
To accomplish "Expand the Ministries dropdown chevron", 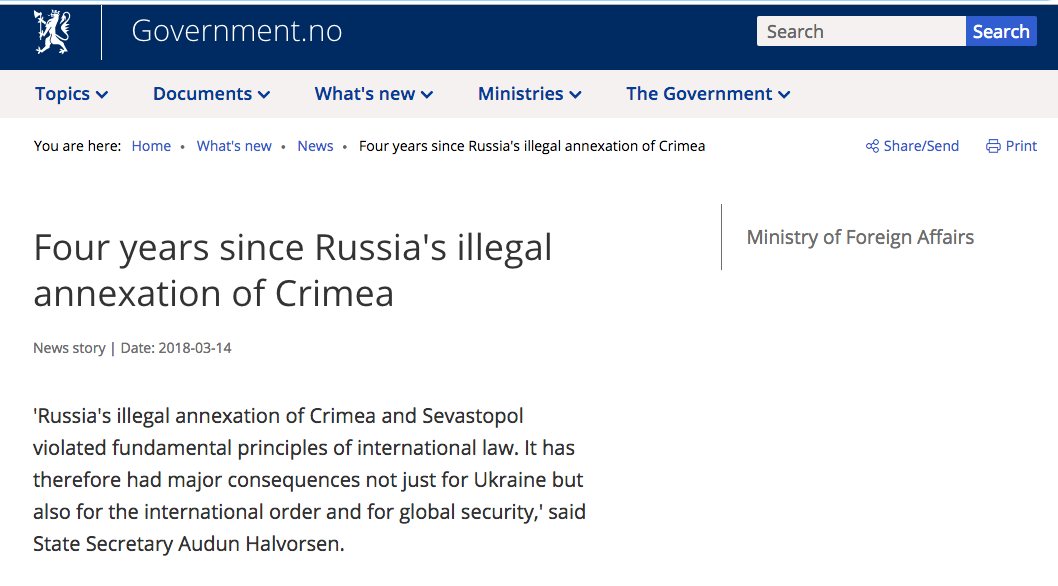I will point(576,95).
